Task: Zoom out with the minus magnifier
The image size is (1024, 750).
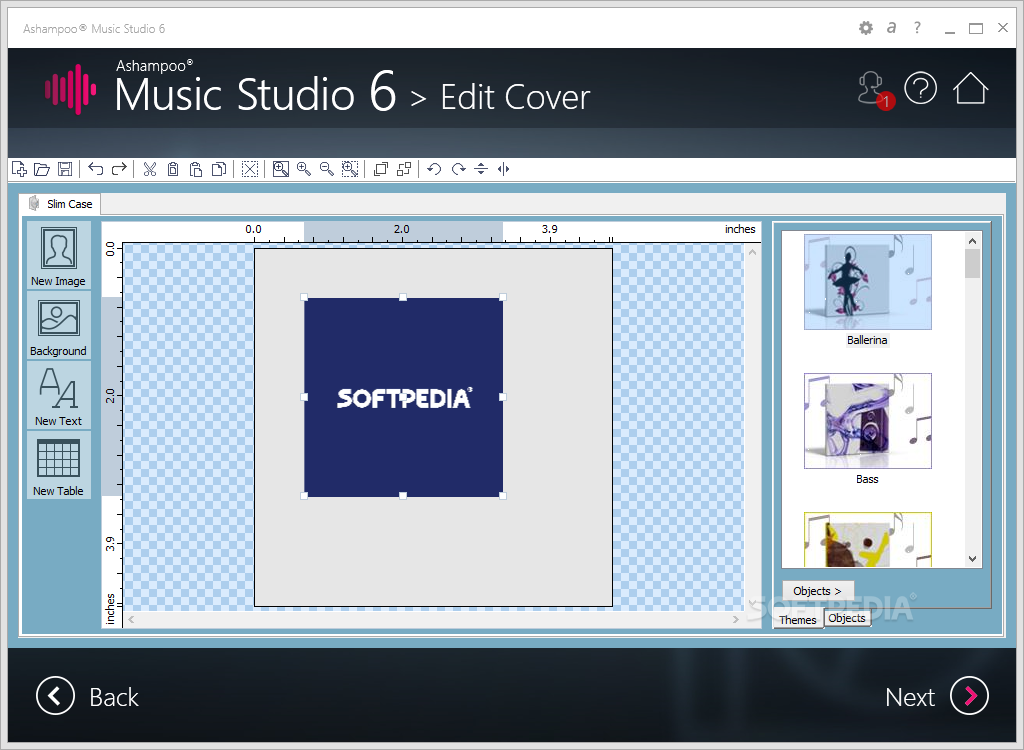Action: pyautogui.click(x=327, y=169)
